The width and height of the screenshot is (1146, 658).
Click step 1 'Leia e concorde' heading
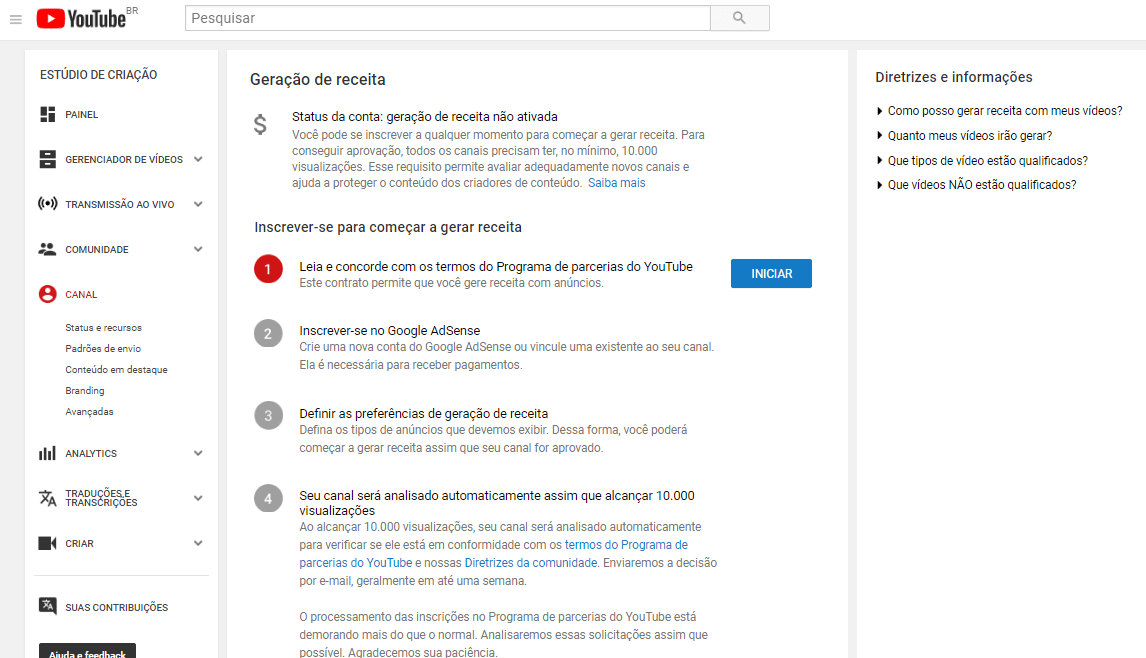(x=496, y=267)
